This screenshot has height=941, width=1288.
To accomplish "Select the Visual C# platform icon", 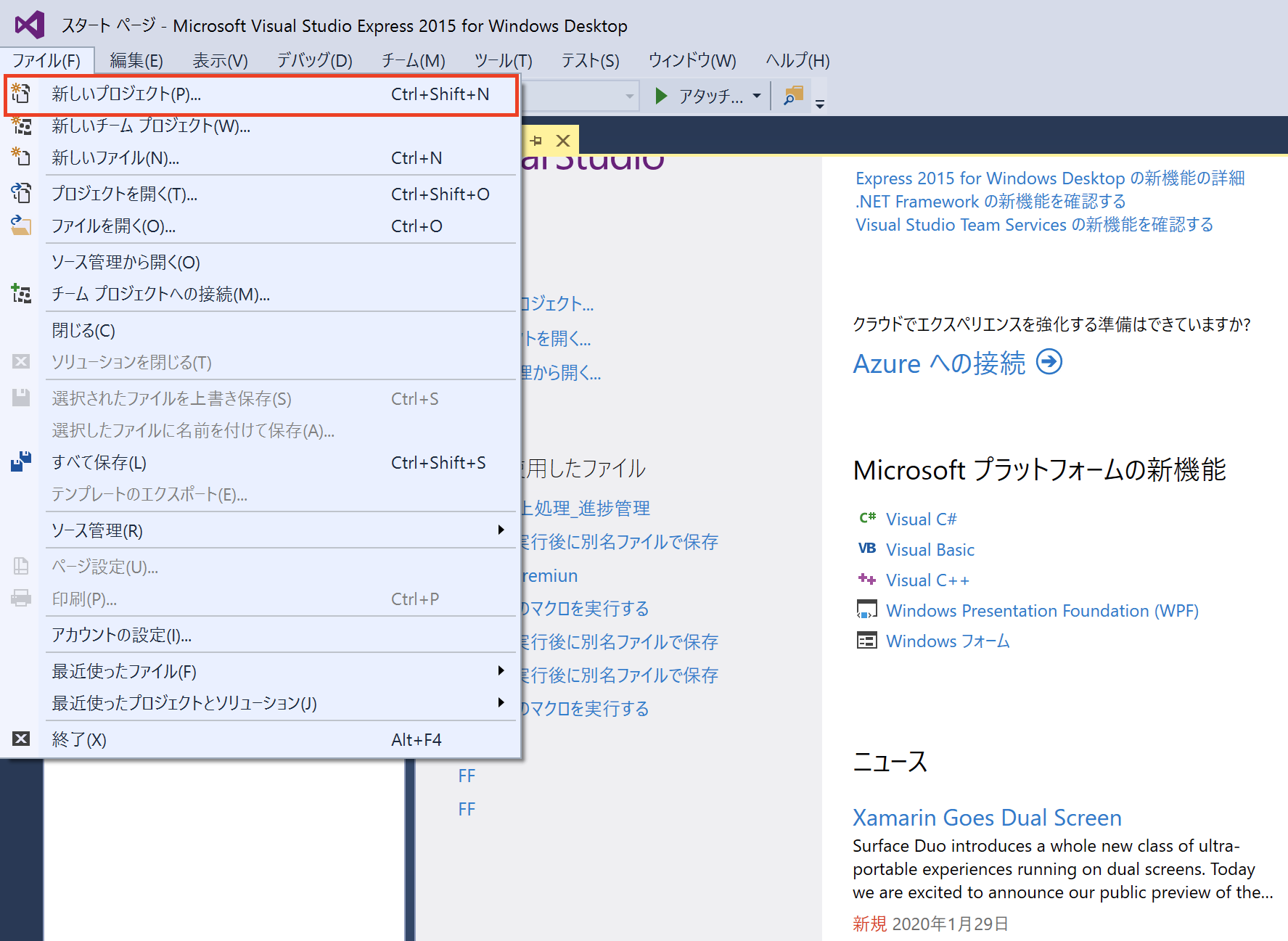I will [867, 518].
